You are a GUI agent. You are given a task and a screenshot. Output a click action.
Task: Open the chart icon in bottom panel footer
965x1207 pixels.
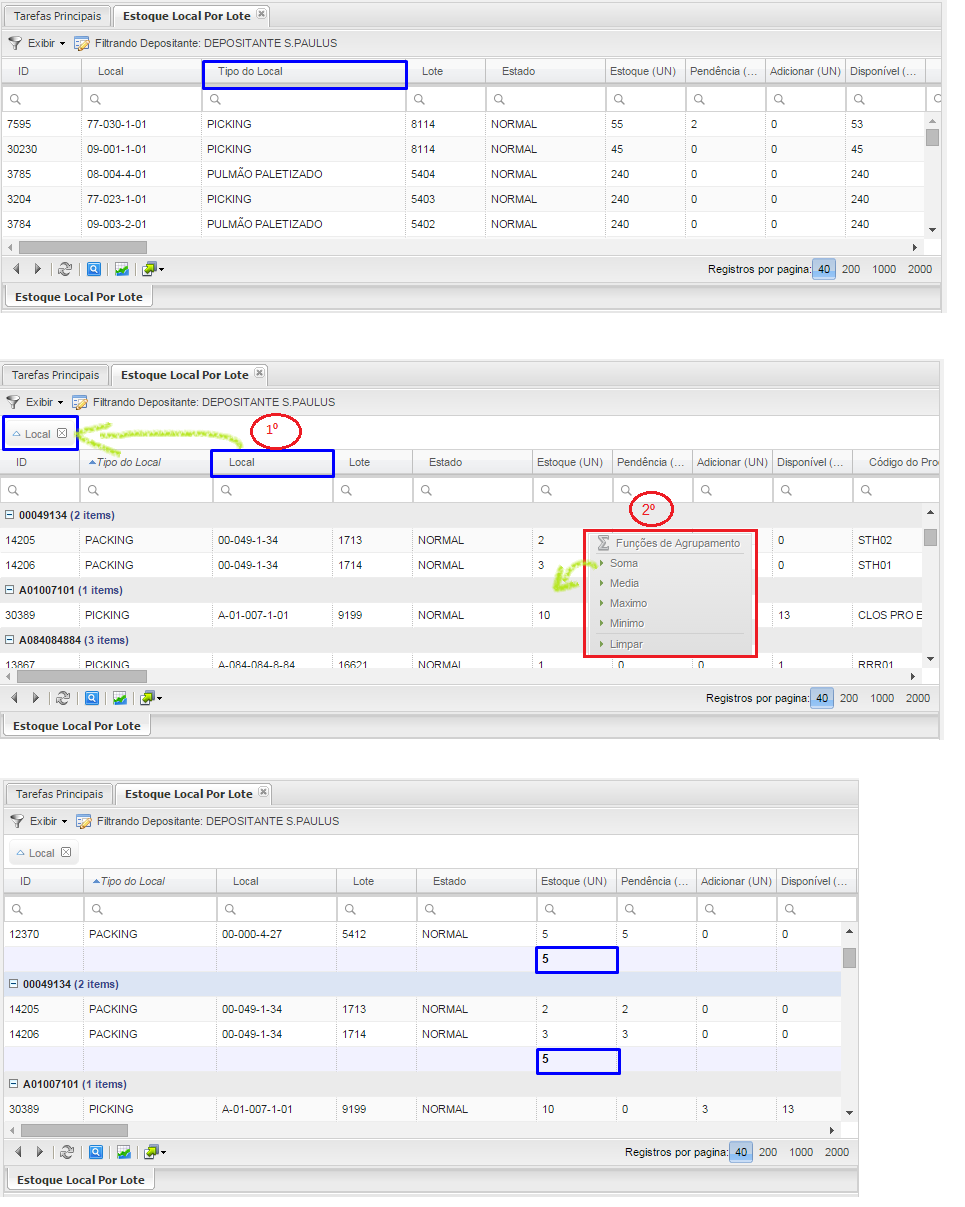click(x=124, y=1152)
